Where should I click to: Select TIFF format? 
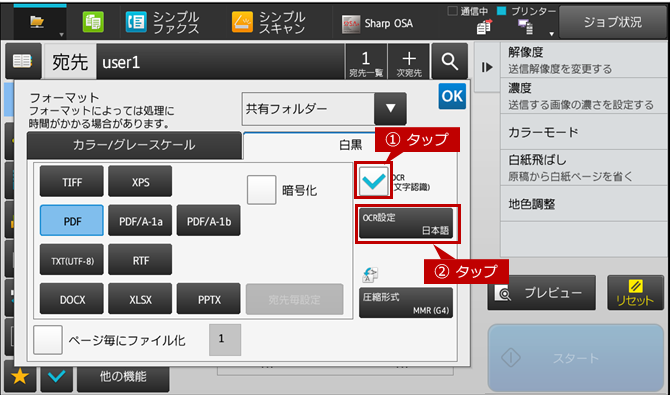72,182
